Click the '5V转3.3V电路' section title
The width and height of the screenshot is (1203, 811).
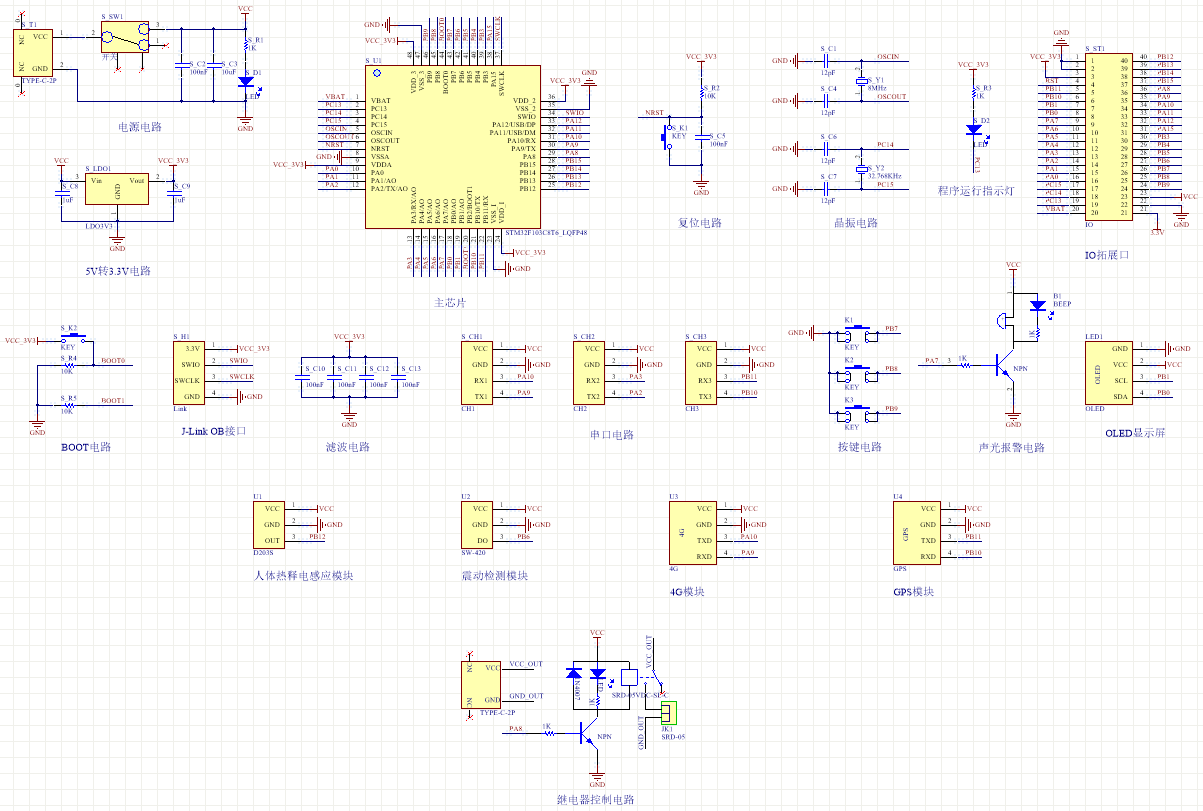pyautogui.click(x=117, y=271)
